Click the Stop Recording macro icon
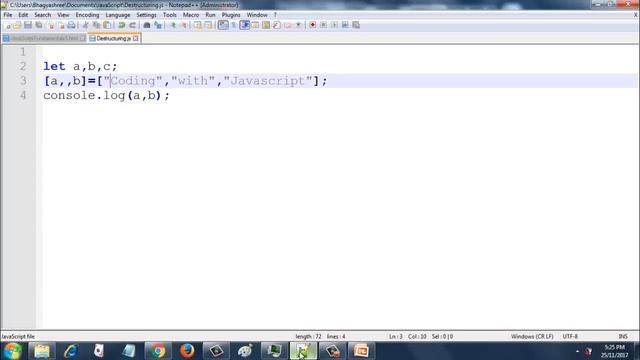Screen dimensions: 640x360 pos(323,25)
